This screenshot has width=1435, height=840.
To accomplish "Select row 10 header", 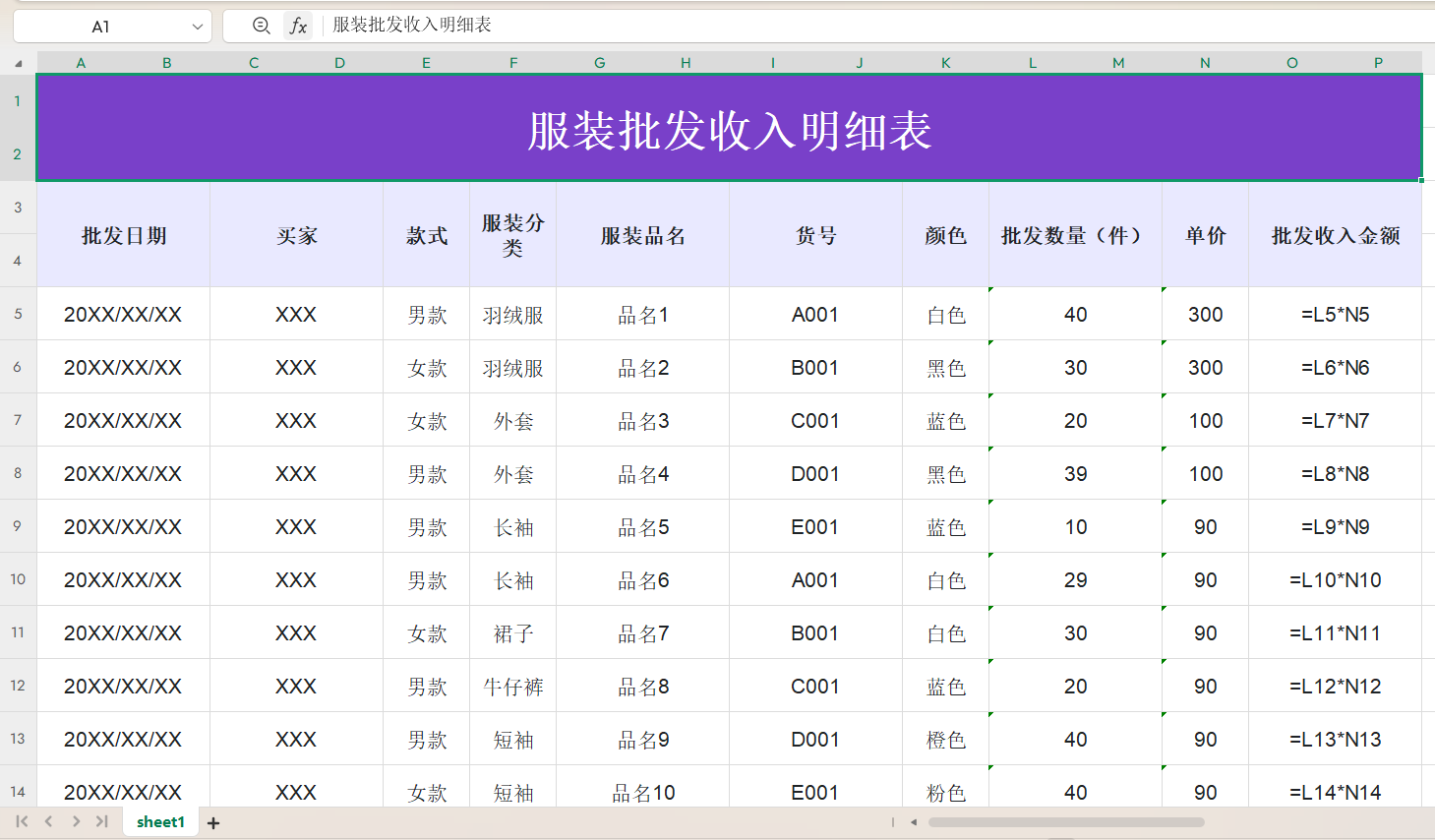I will click(18, 579).
